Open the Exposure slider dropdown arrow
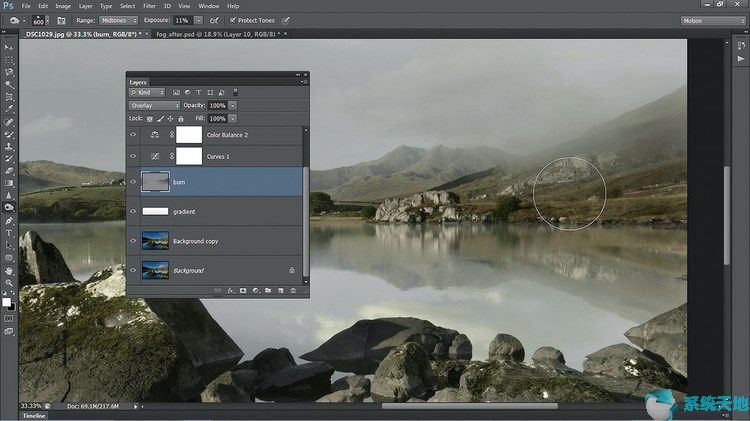Screen dimensions: 750x421 pyautogui.click(x=198, y=21)
